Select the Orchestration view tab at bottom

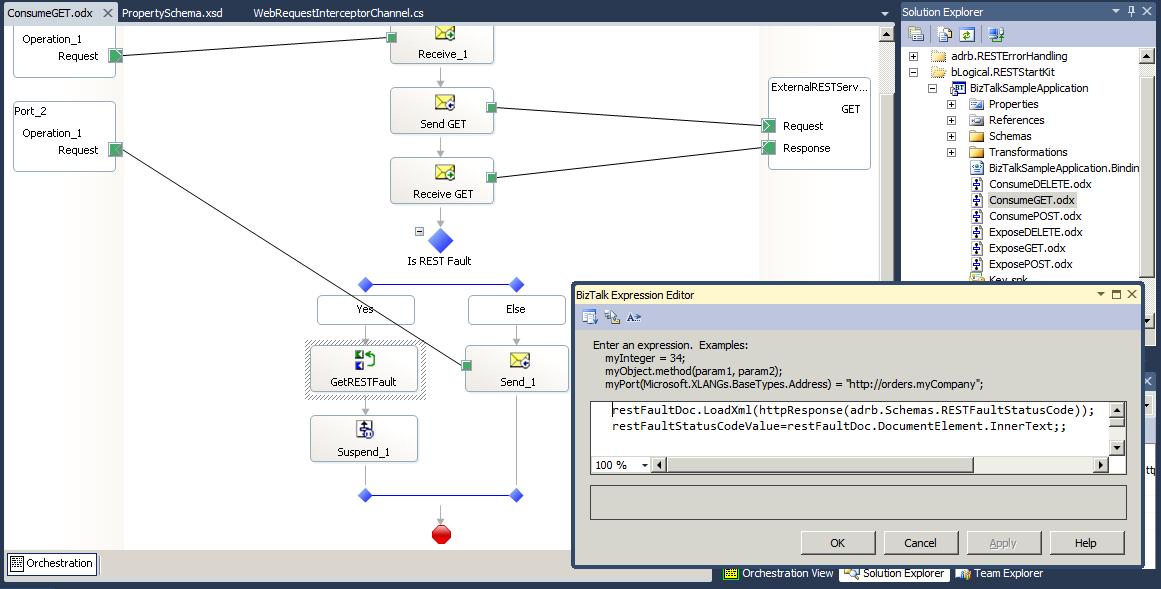(52, 563)
